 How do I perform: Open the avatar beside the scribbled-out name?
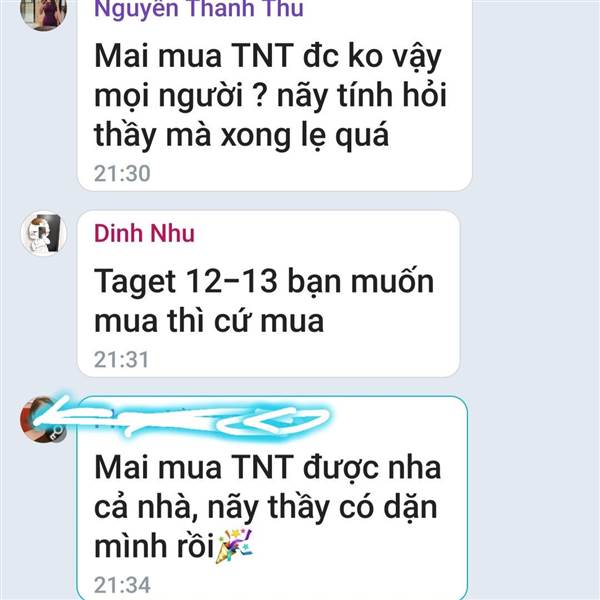pos(43,420)
